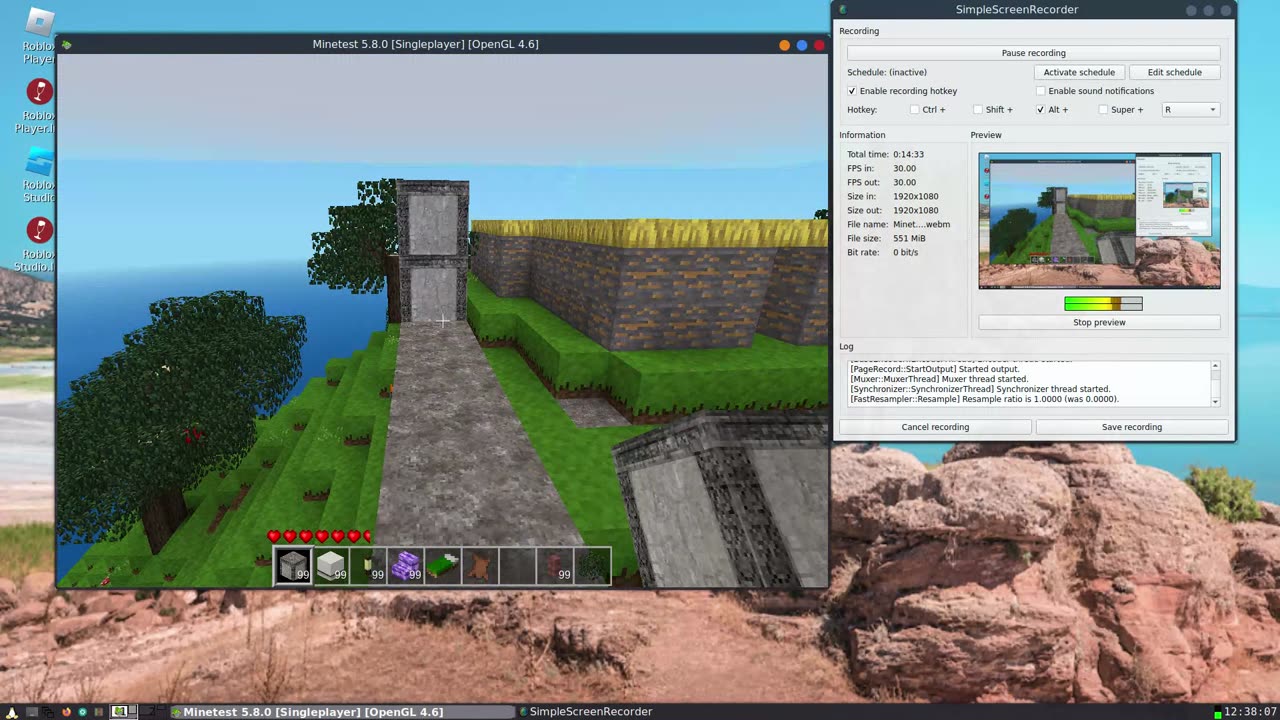Toggle Enable recording hotkey checkbox

[x=852, y=91]
